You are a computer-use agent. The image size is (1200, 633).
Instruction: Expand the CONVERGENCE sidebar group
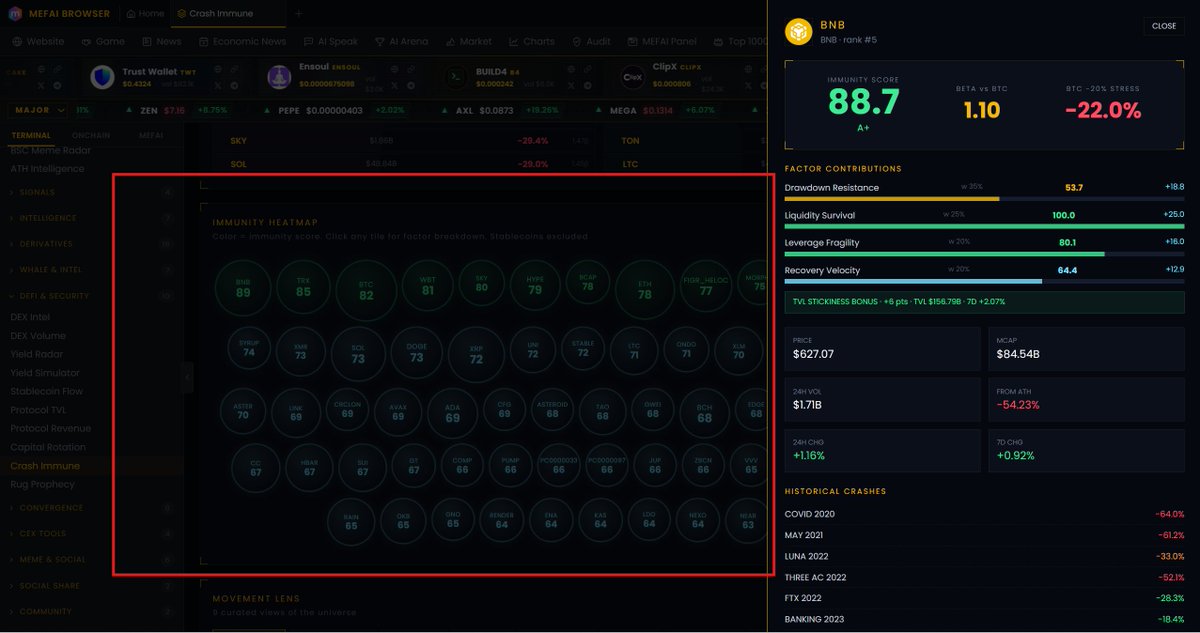(x=91, y=508)
